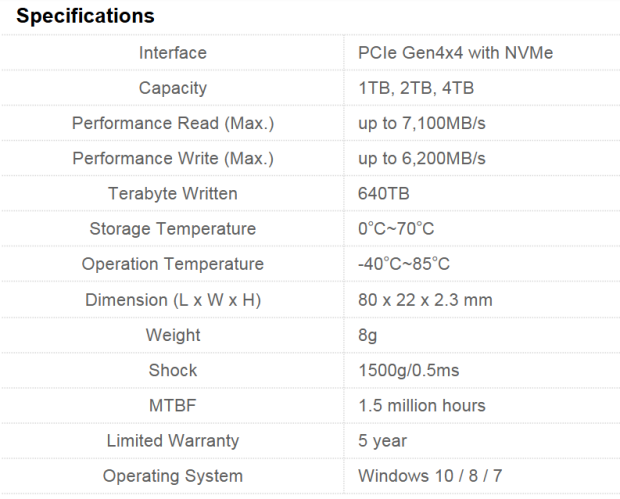The width and height of the screenshot is (620, 499).
Task: Select the Capacity label cell
Action: pos(173,88)
